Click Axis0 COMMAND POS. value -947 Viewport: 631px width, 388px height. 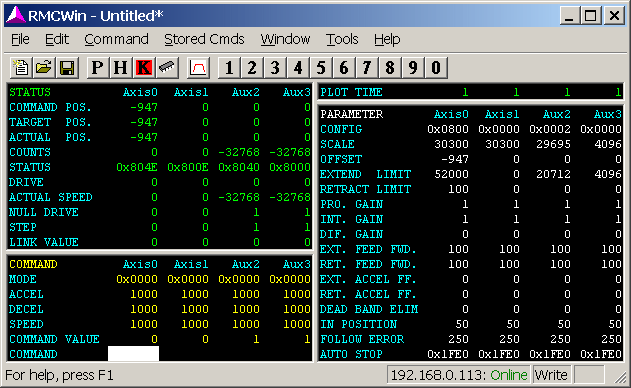pyautogui.click(x=144, y=107)
